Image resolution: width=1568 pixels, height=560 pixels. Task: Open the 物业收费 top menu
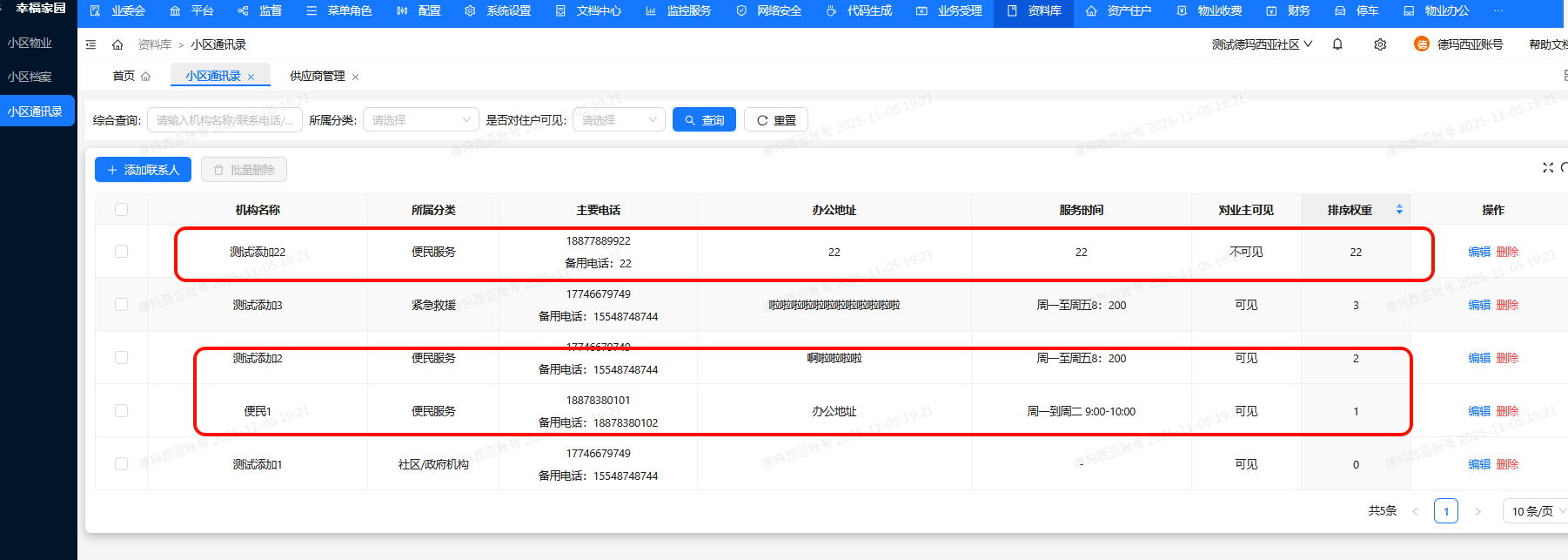1210,10
